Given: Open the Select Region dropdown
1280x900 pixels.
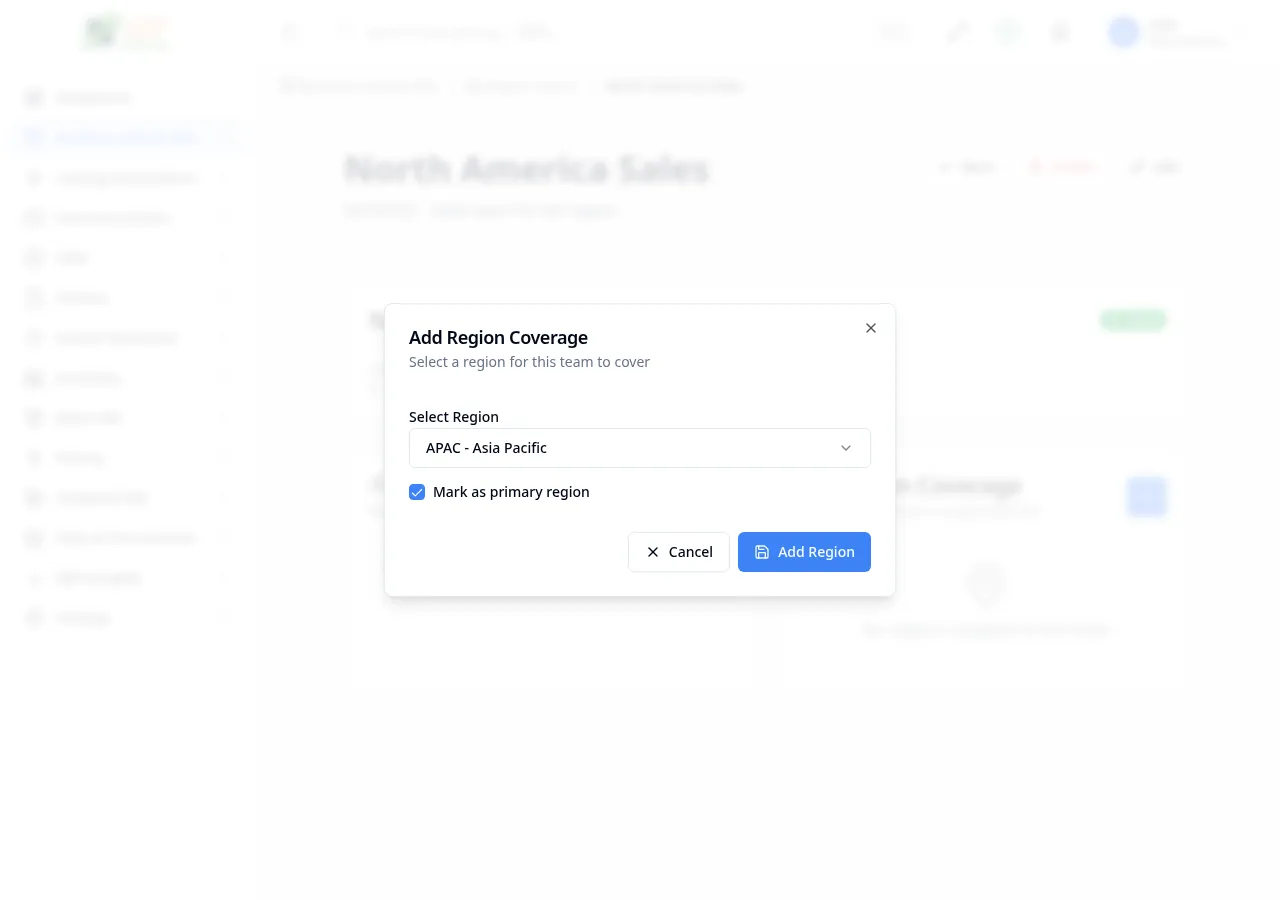Looking at the screenshot, I should (640, 448).
